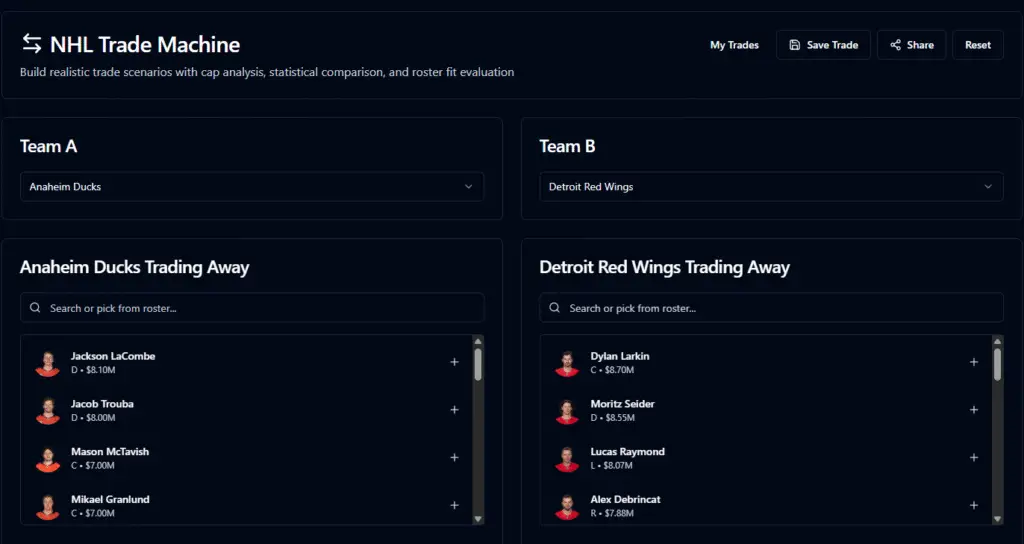Click the Save Trade button
Image resolution: width=1024 pixels, height=544 pixels.
[x=823, y=45]
